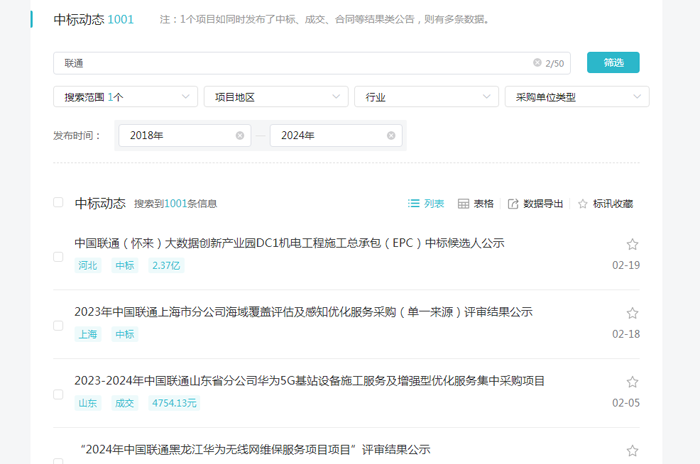700x464 pixels.
Task: Clear the 2018年 start date
Action: (240, 135)
